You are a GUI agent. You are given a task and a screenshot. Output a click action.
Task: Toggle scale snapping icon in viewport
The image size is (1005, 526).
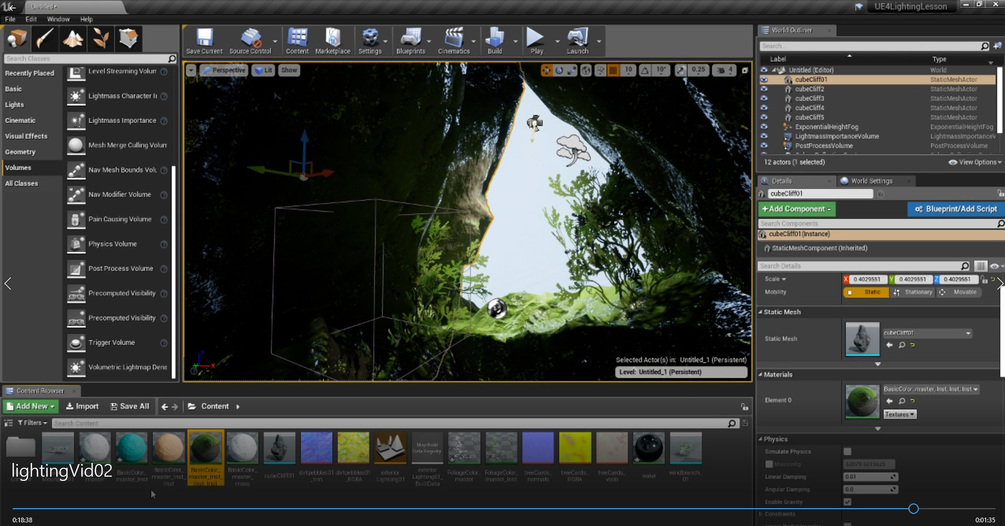click(x=681, y=70)
